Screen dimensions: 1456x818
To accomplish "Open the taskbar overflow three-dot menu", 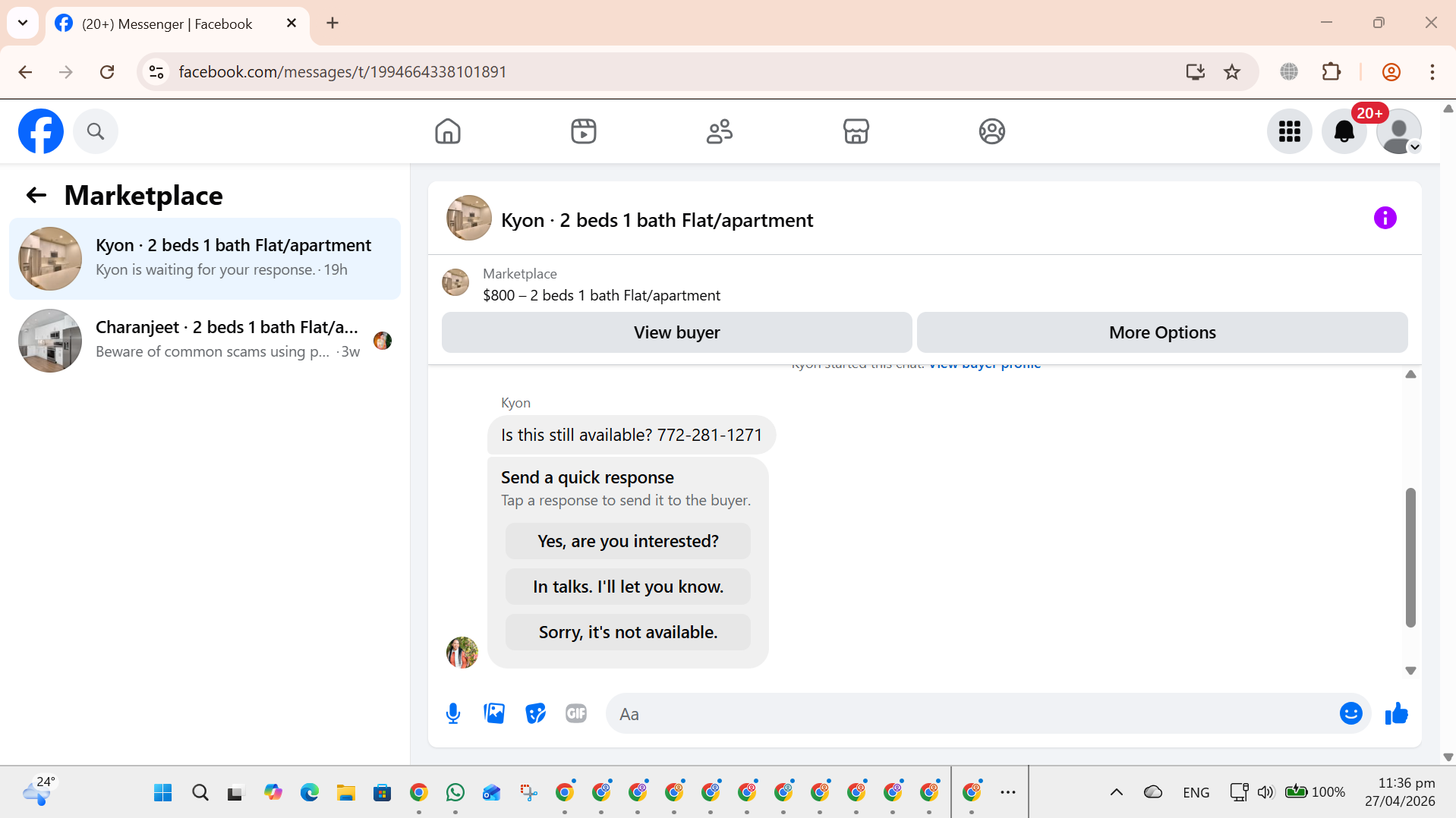I will pyautogui.click(x=1008, y=793).
